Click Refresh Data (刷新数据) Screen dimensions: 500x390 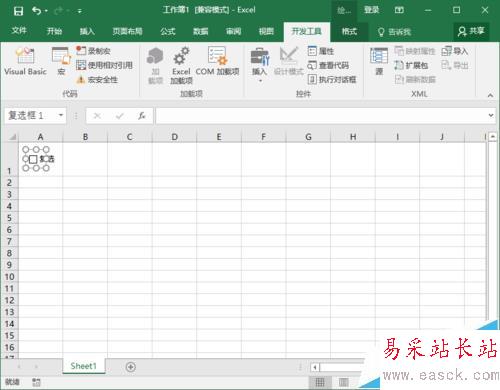[x=415, y=79]
